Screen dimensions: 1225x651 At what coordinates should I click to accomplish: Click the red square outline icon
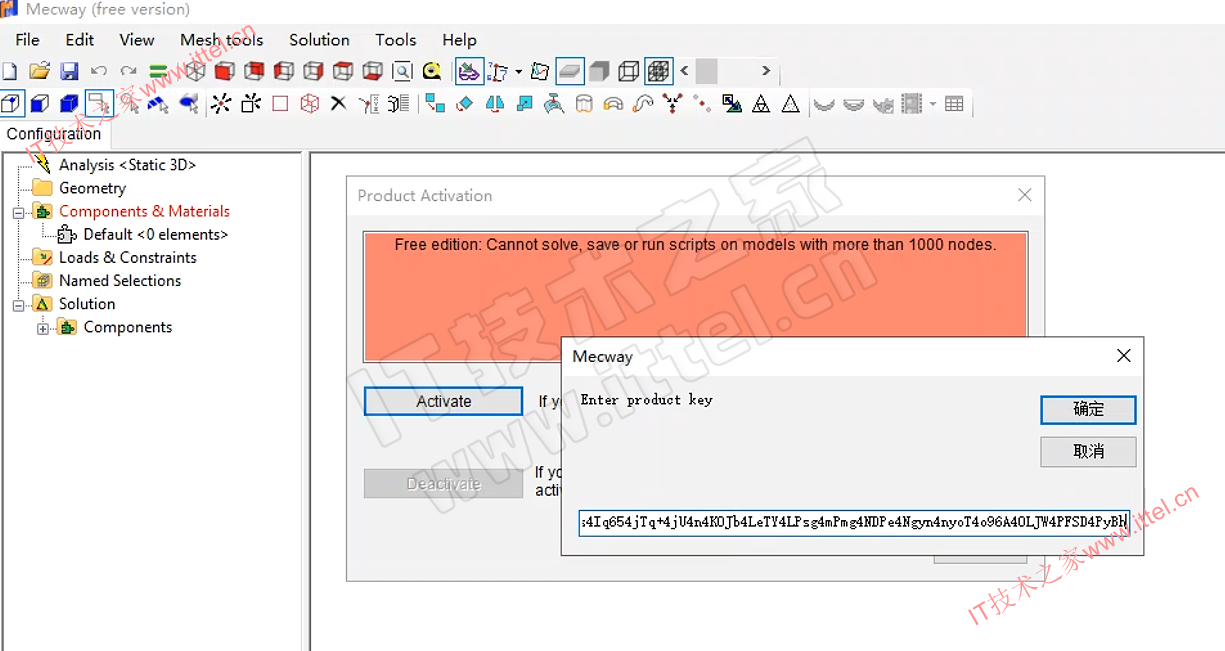[x=280, y=103]
